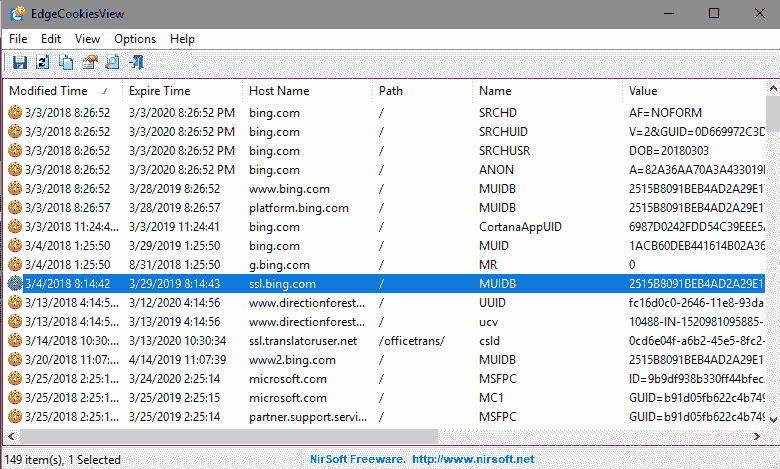Click the EdgeCookiesView title bar app icon

click(x=17, y=13)
